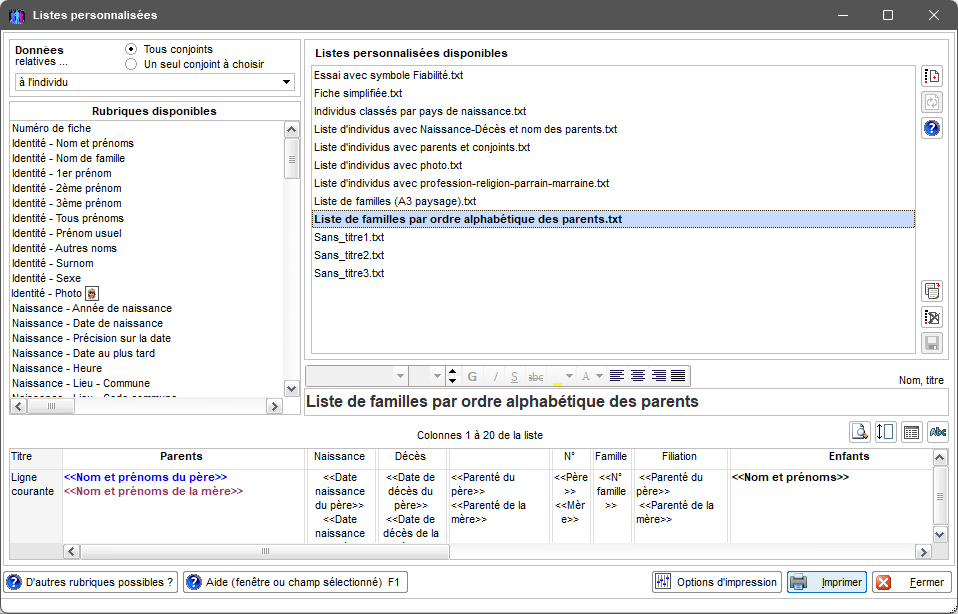Open the font name dropdown
Image resolution: width=958 pixels, height=614 pixels.
[x=400, y=376]
